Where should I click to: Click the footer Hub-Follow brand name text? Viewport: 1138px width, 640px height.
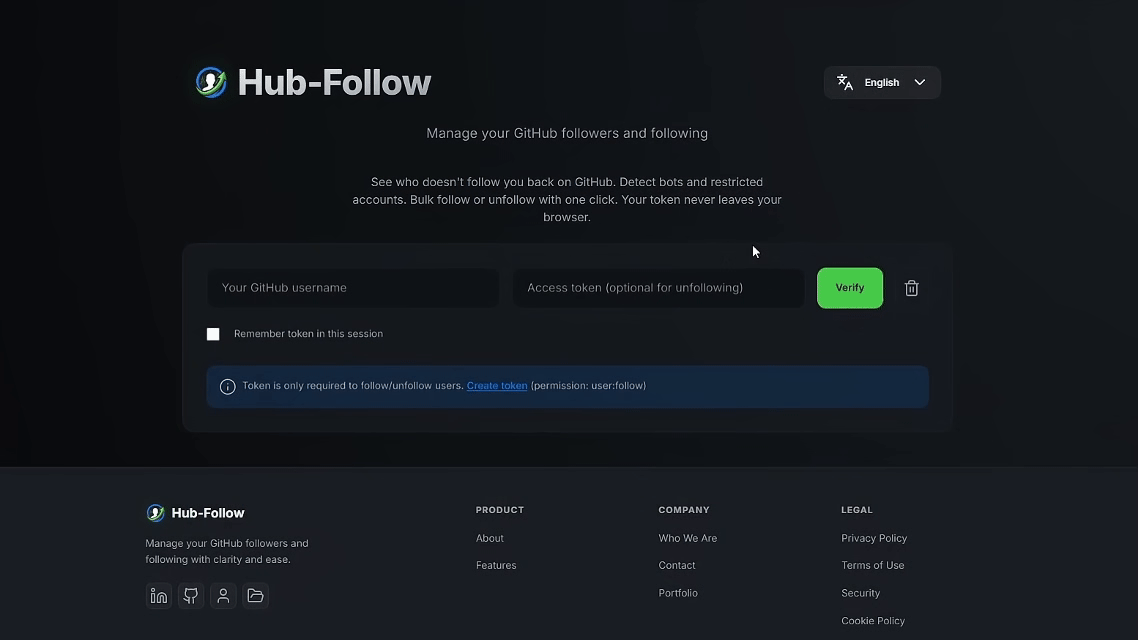[x=208, y=513]
